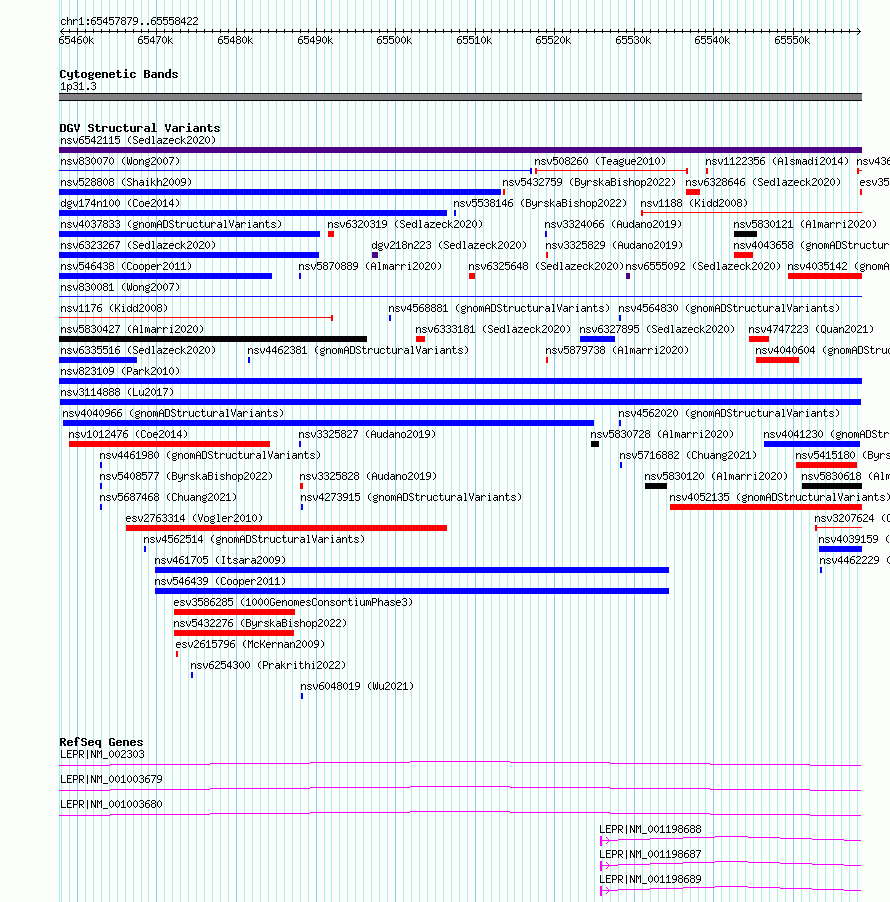The height and width of the screenshot is (902, 890).
Task: Click the 1p31.3 cytogenetic band bar
Action: [x=460, y=97]
